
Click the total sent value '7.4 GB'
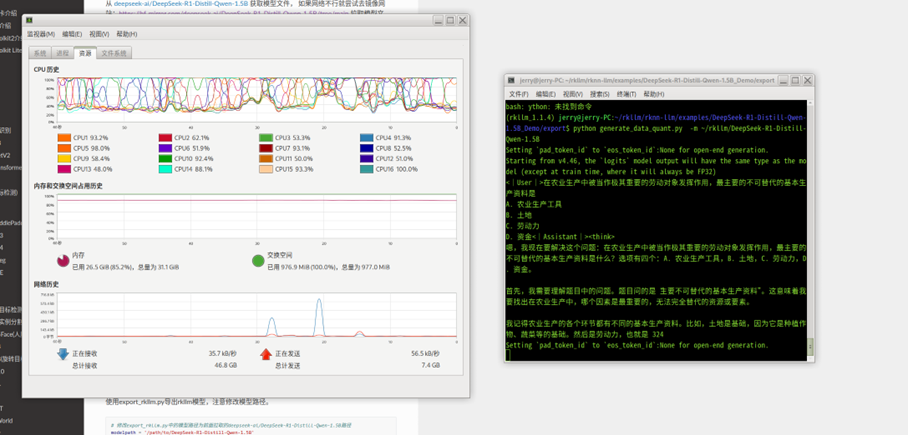[430, 365]
